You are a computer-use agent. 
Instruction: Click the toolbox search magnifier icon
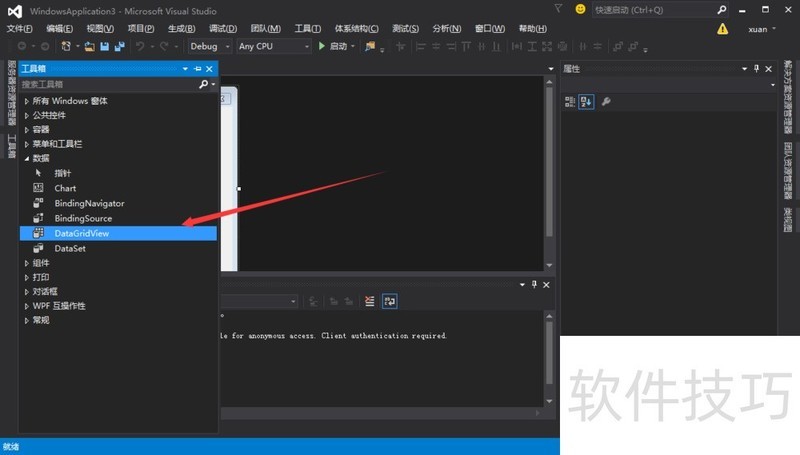coord(204,84)
